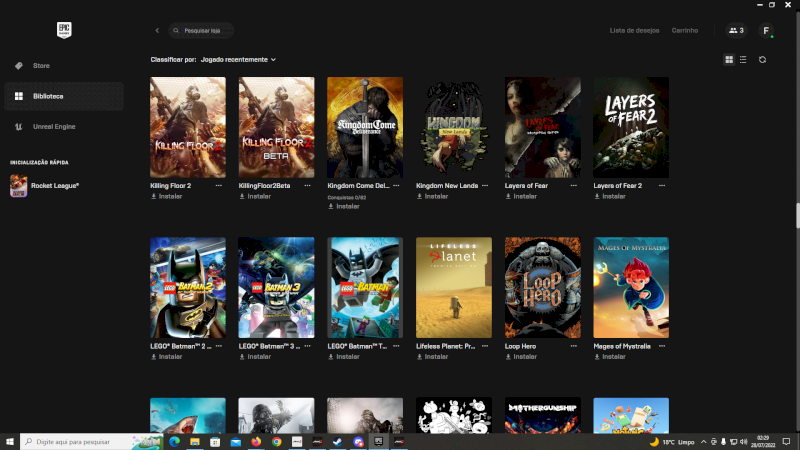The width and height of the screenshot is (800, 450).
Task: Click the Epic Games logo
Action: tap(64, 31)
